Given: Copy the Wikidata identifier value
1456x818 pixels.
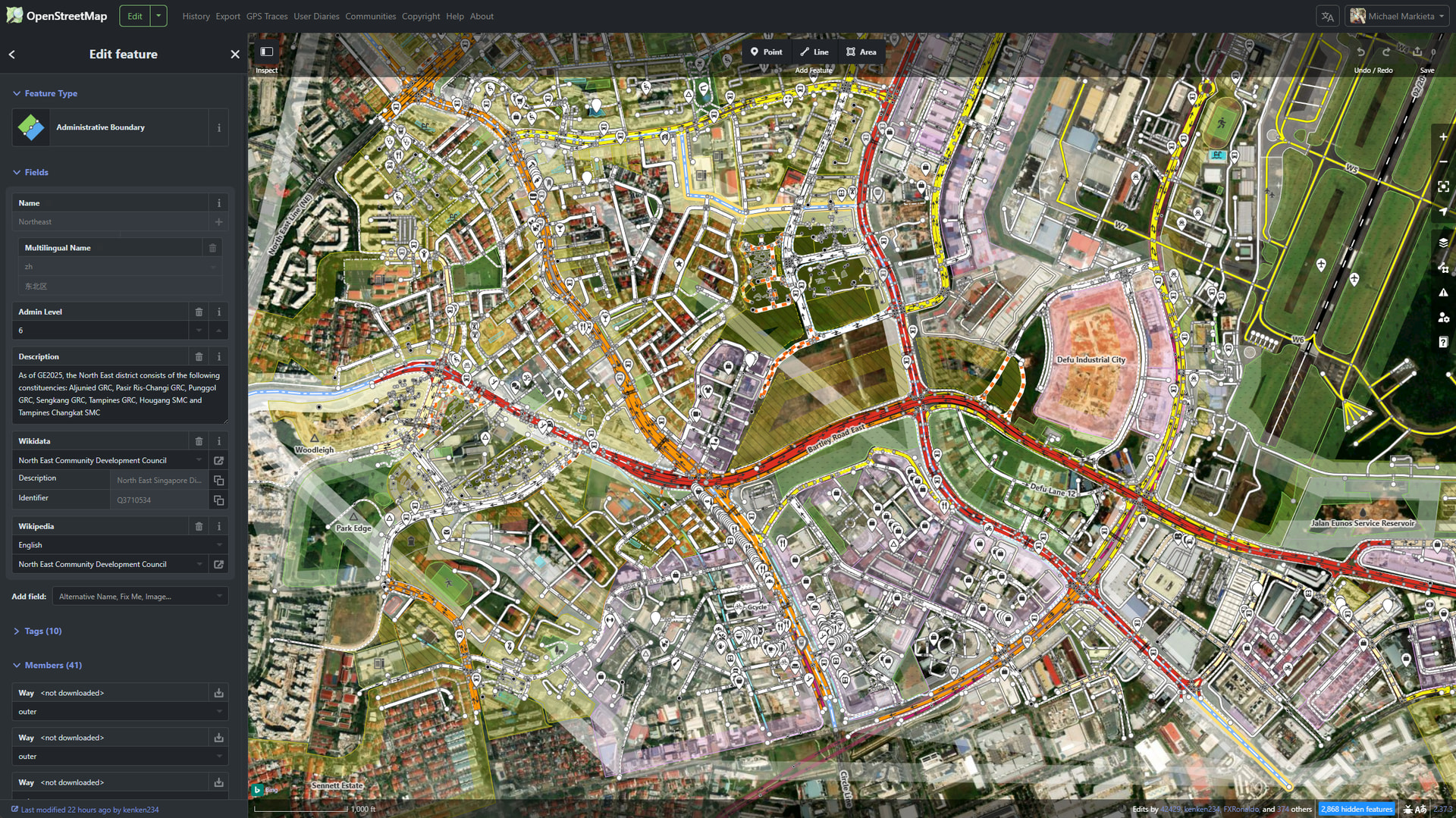Looking at the screenshot, I should (x=218, y=500).
